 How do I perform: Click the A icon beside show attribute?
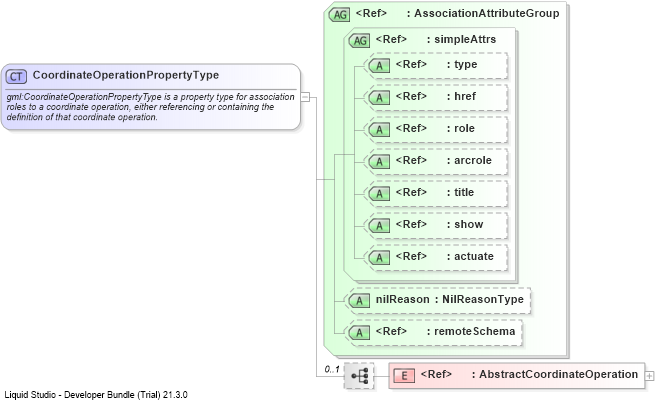tap(379, 225)
